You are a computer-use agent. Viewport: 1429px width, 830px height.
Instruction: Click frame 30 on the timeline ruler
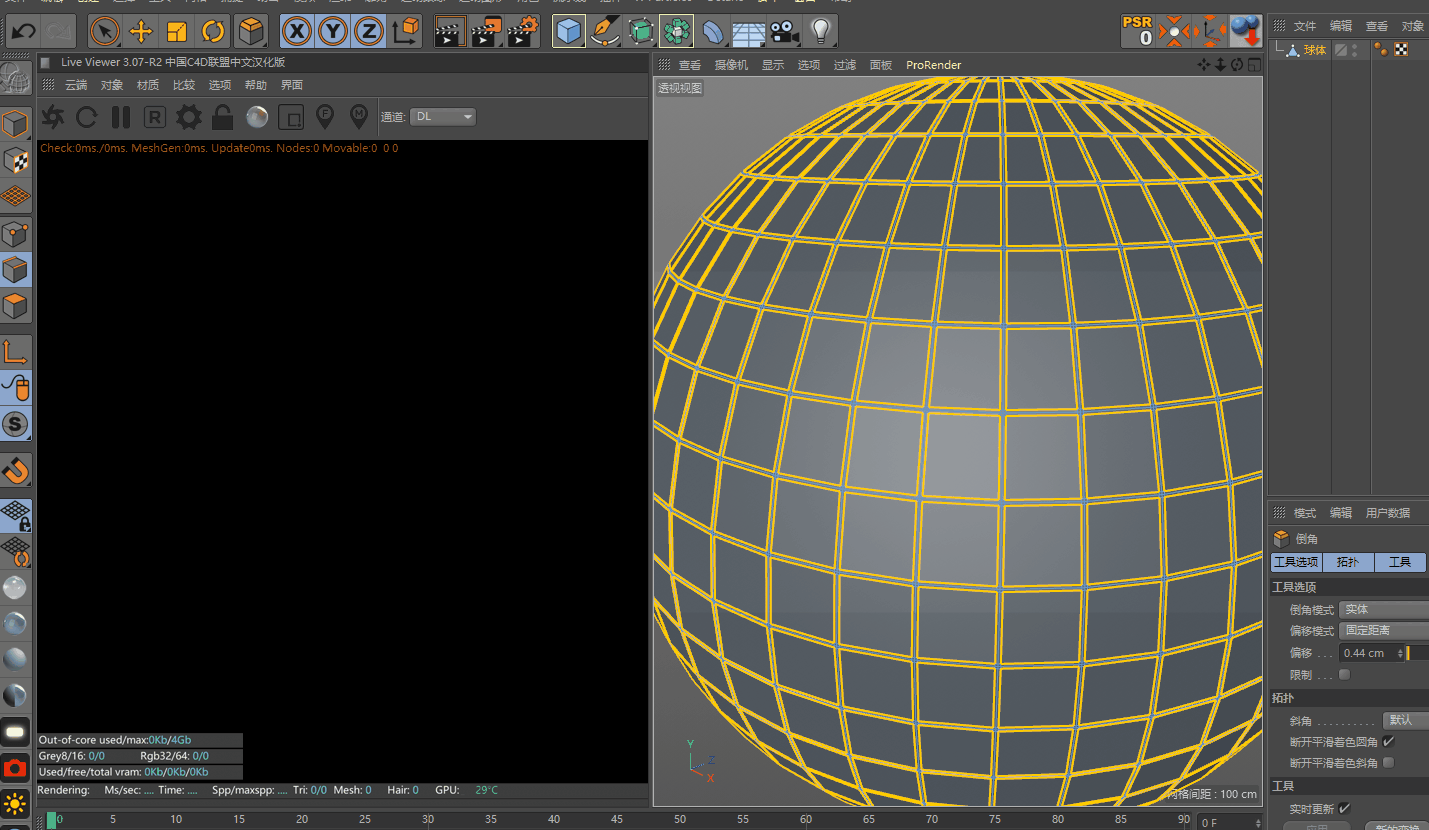(x=428, y=820)
